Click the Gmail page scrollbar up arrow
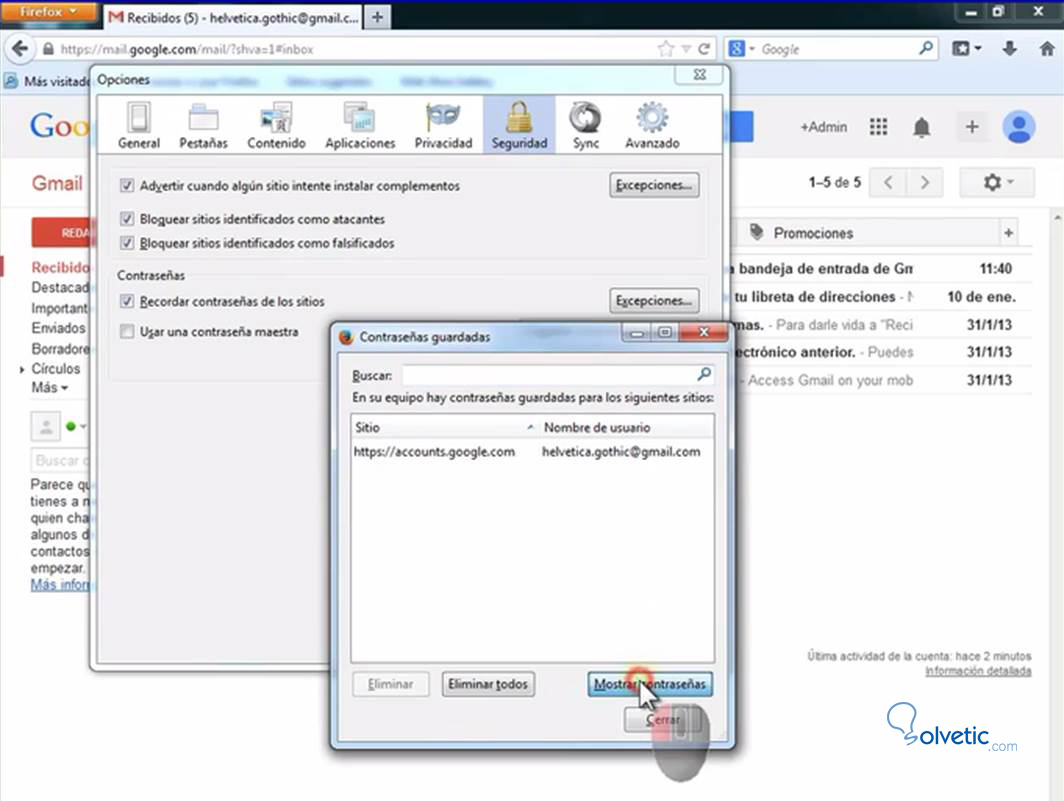 click(x=1057, y=218)
